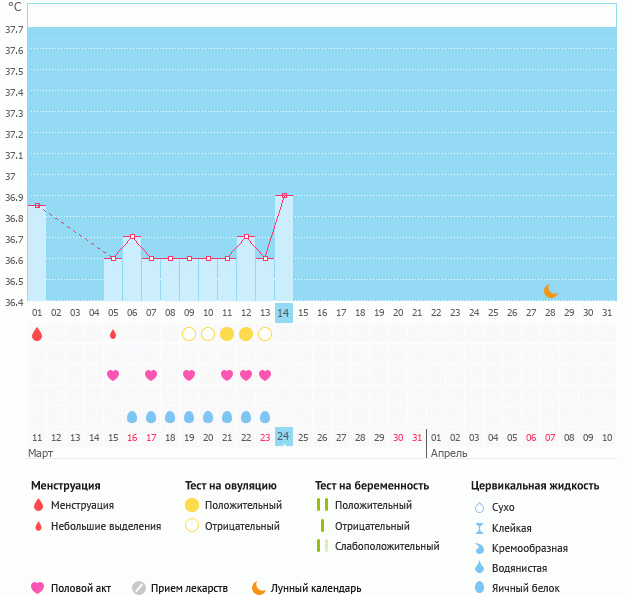Click the menstruation drop on cycle day 01
This screenshot has width=626, height=595.
pos(37,334)
